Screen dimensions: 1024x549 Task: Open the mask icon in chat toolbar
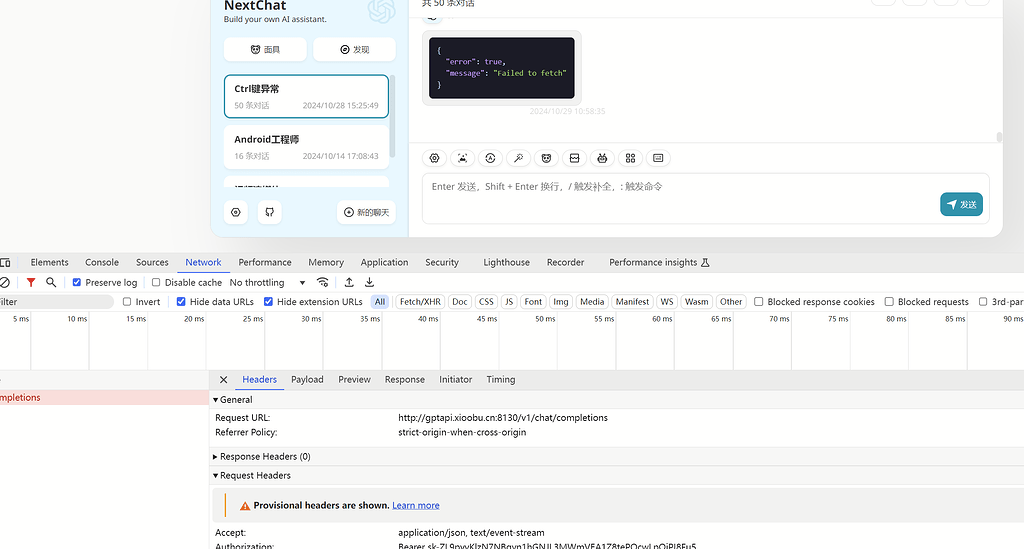click(x=547, y=158)
